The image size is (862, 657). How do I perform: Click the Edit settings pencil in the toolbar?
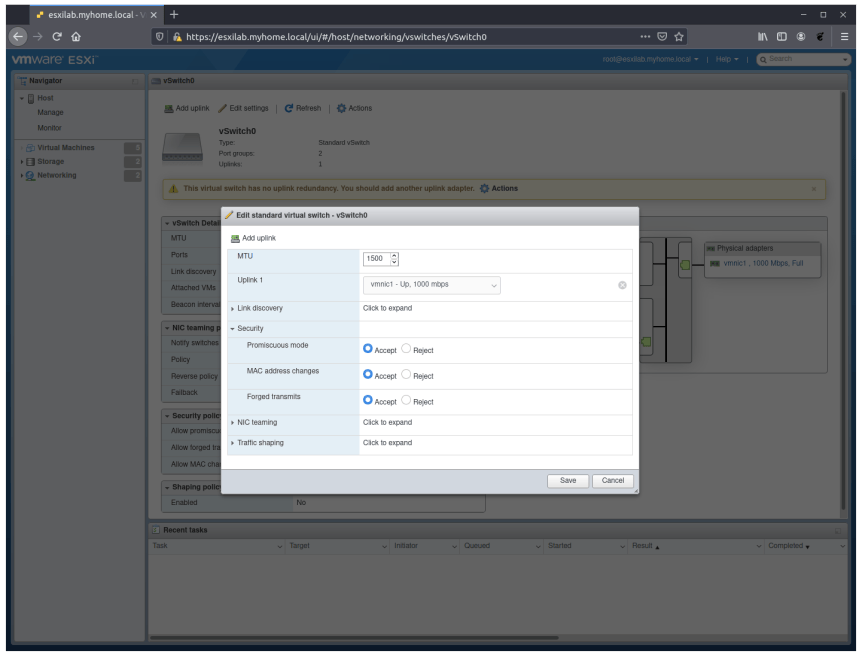[x=223, y=108]
